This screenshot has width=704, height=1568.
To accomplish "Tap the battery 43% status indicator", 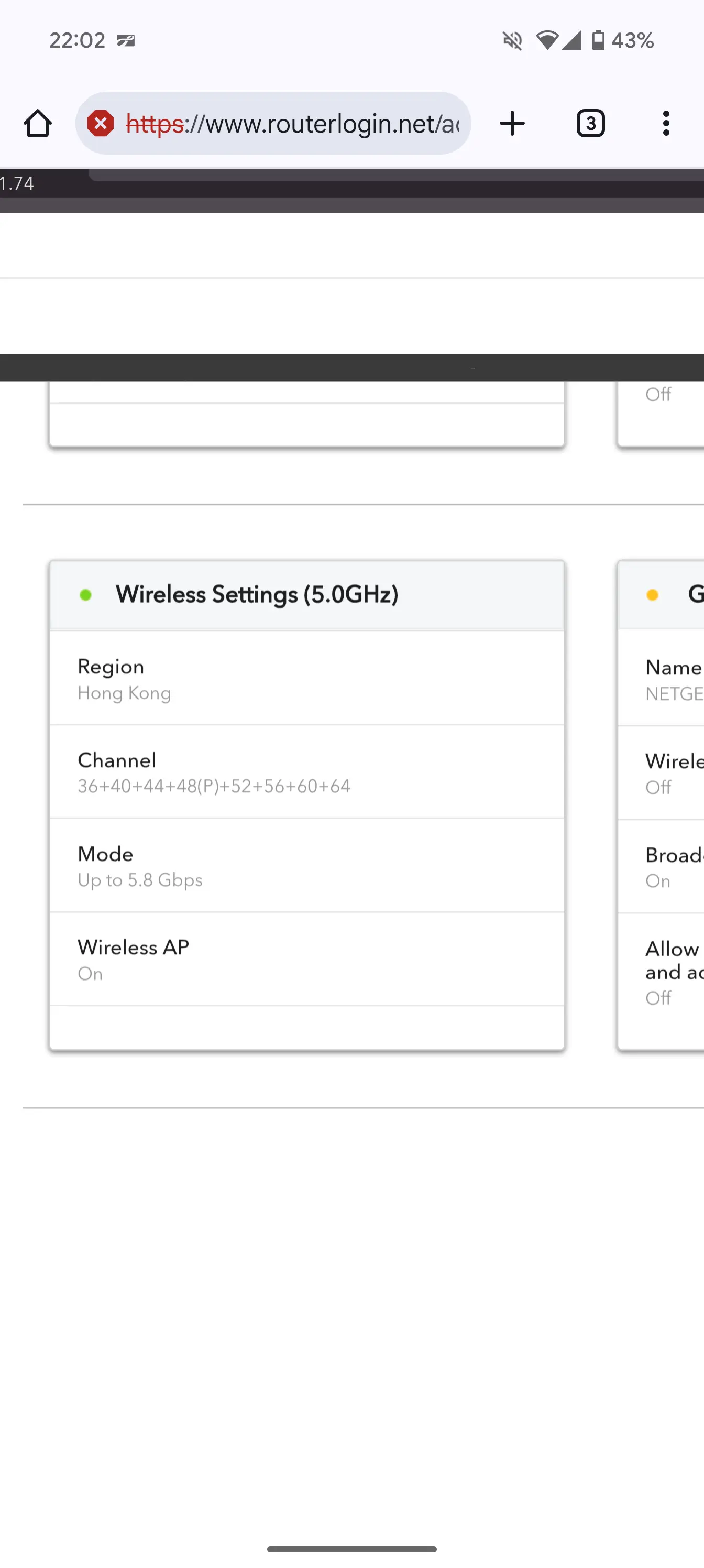I will click(623, 40).
